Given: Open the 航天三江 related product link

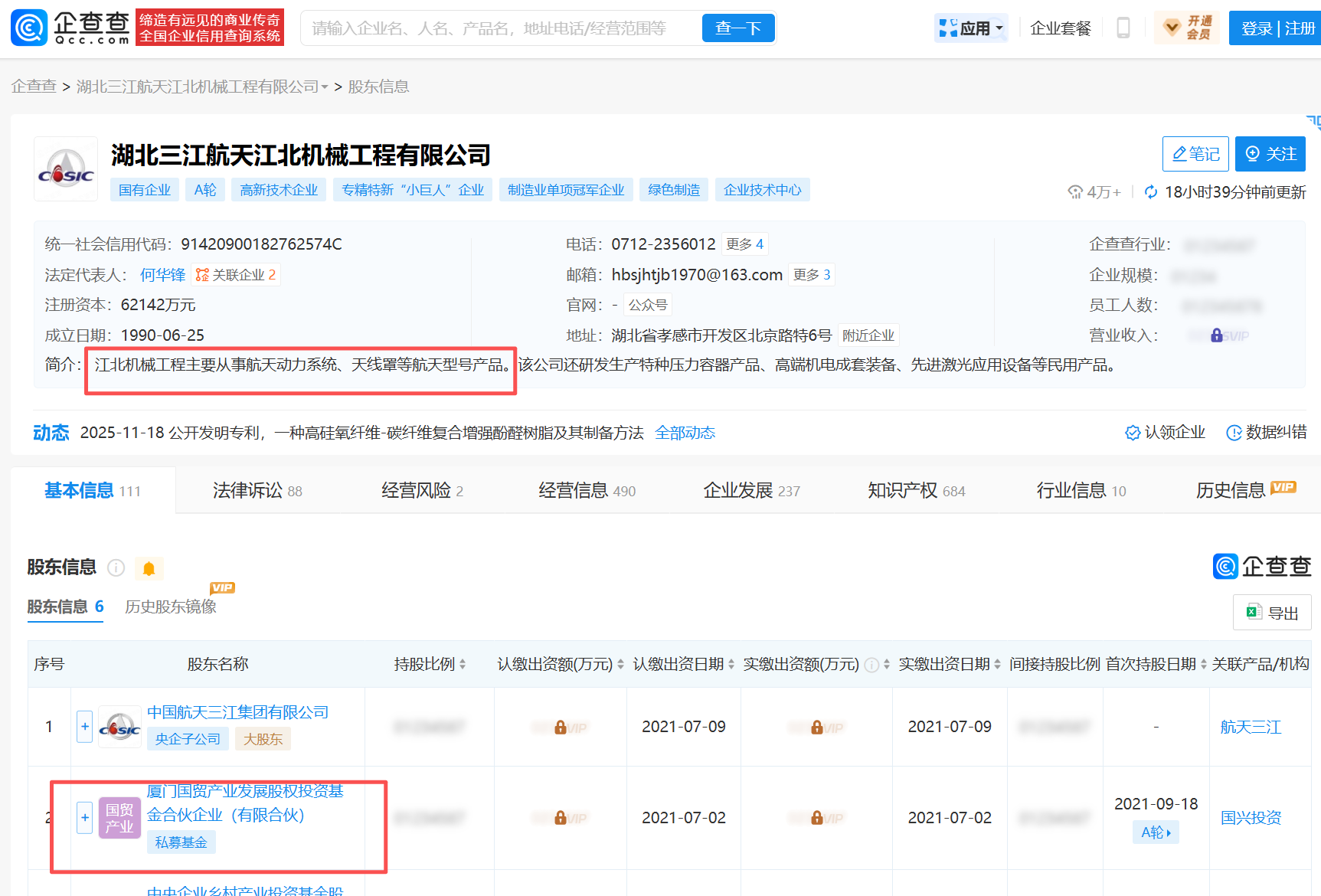Looking at the screenshot, I should tap(1251, 727).
